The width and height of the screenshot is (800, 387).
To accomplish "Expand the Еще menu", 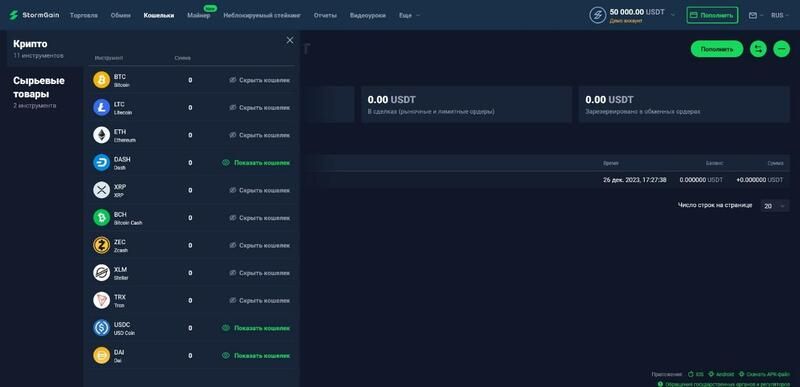I will [x=409, y=15].
